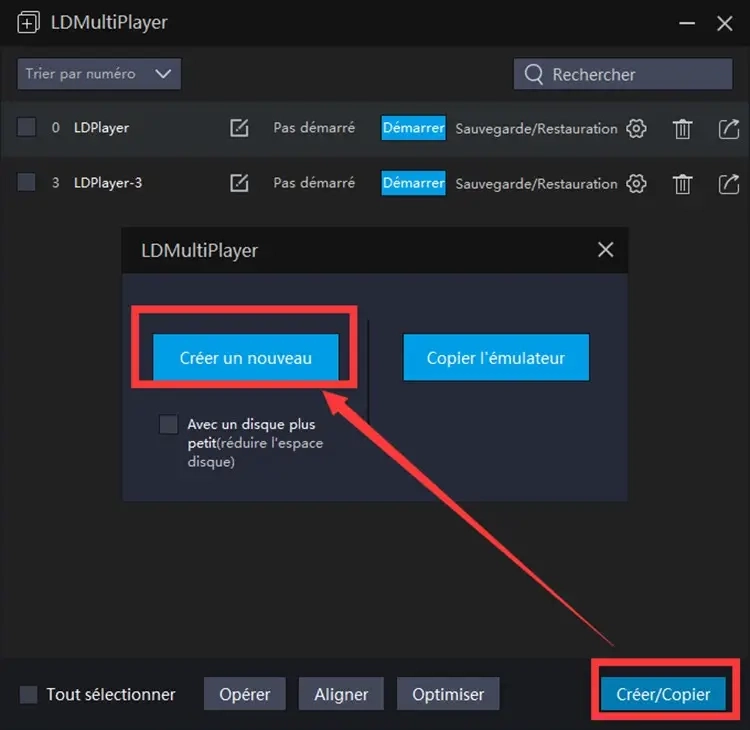Image resolution: width=750 pixels, height=730 pixels.
Task: Start LDPlayer with Démarrer button
Action: click(x=413, y=128)
